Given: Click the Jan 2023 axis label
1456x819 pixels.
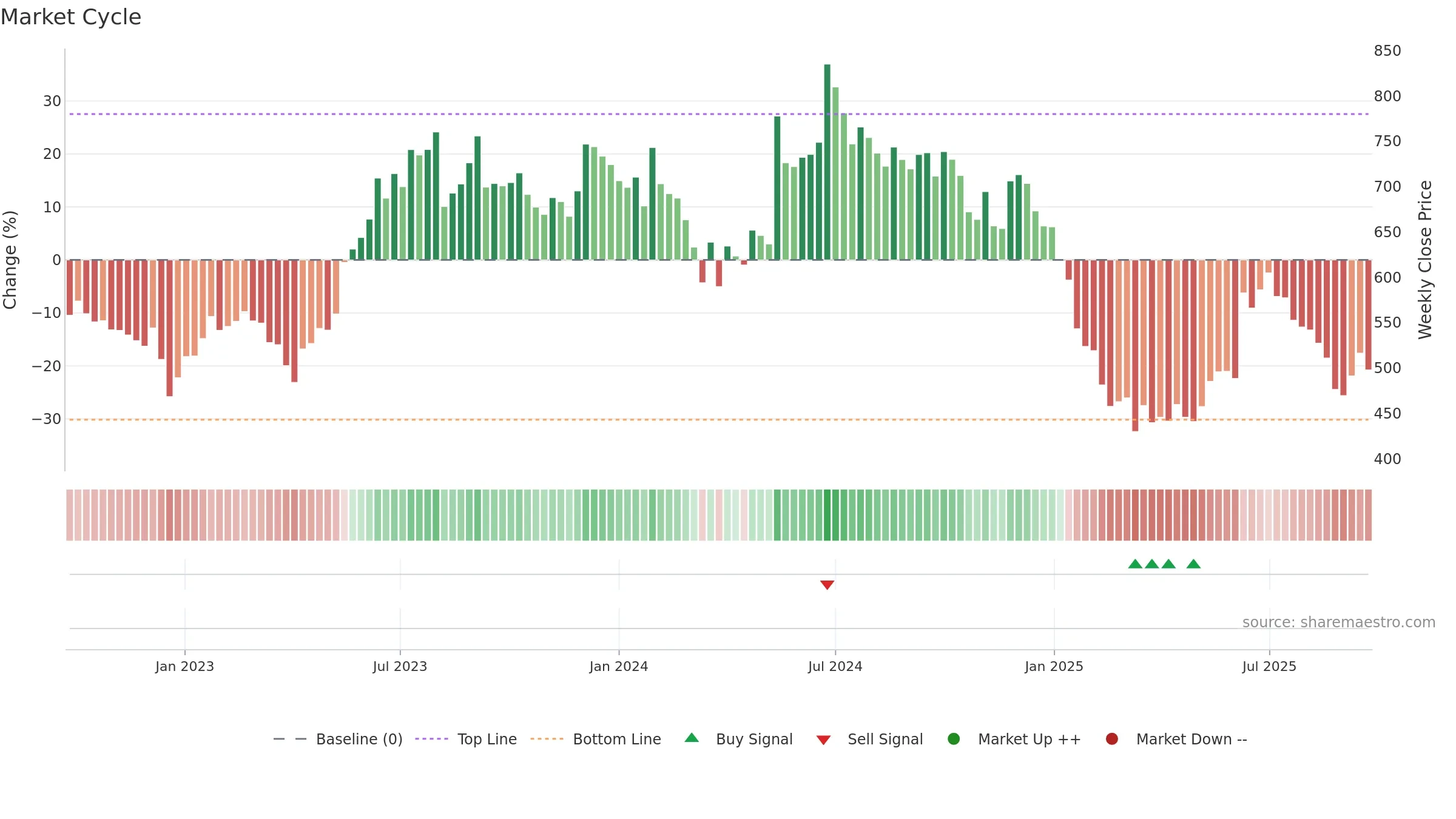Looking at the screenshot, I should point(184,666).
